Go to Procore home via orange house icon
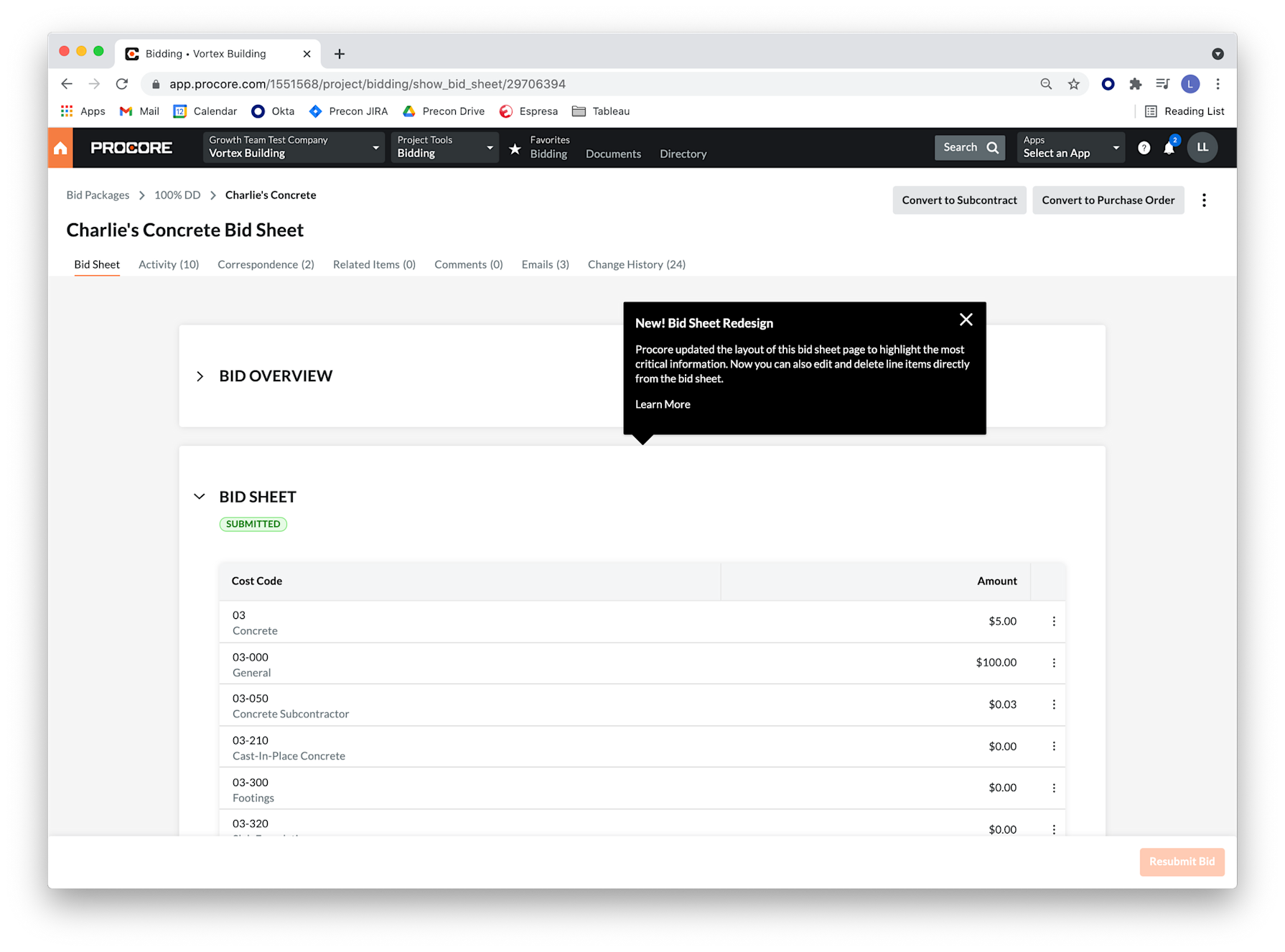The image size is (1285, 952). (x=60, y=148)
